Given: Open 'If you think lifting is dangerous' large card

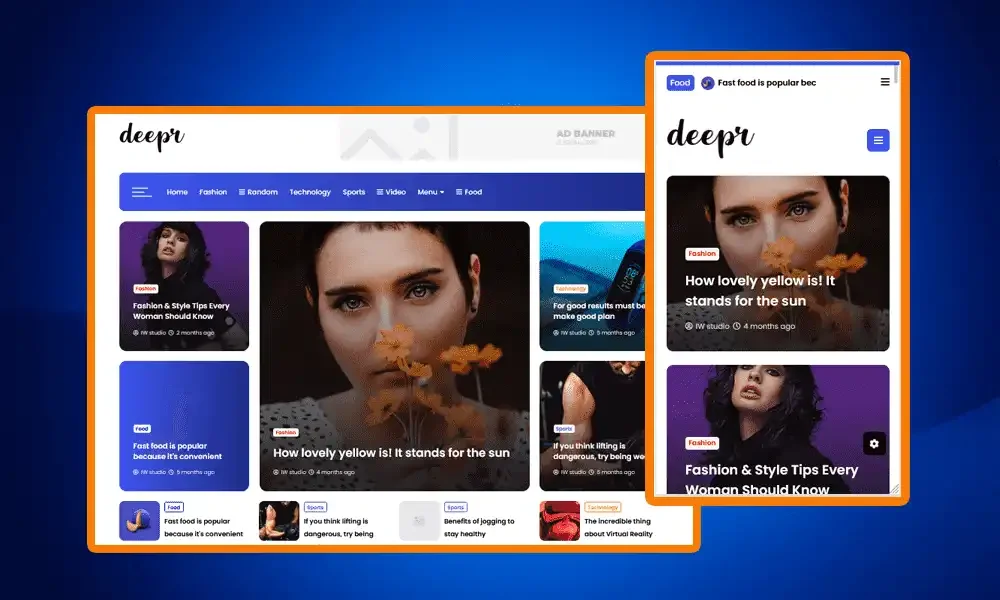Looking at the screenshot, I should click(x=592, y=426).
